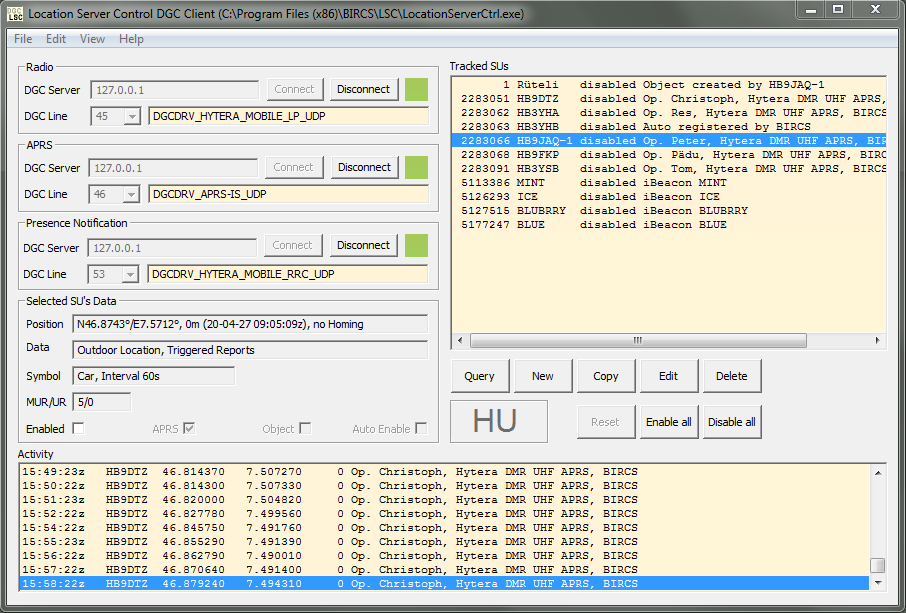This screenshot has width=906, height=613.
Task: Open the Radio DGC Line 45 dropdown
Action: coord(132,116)
